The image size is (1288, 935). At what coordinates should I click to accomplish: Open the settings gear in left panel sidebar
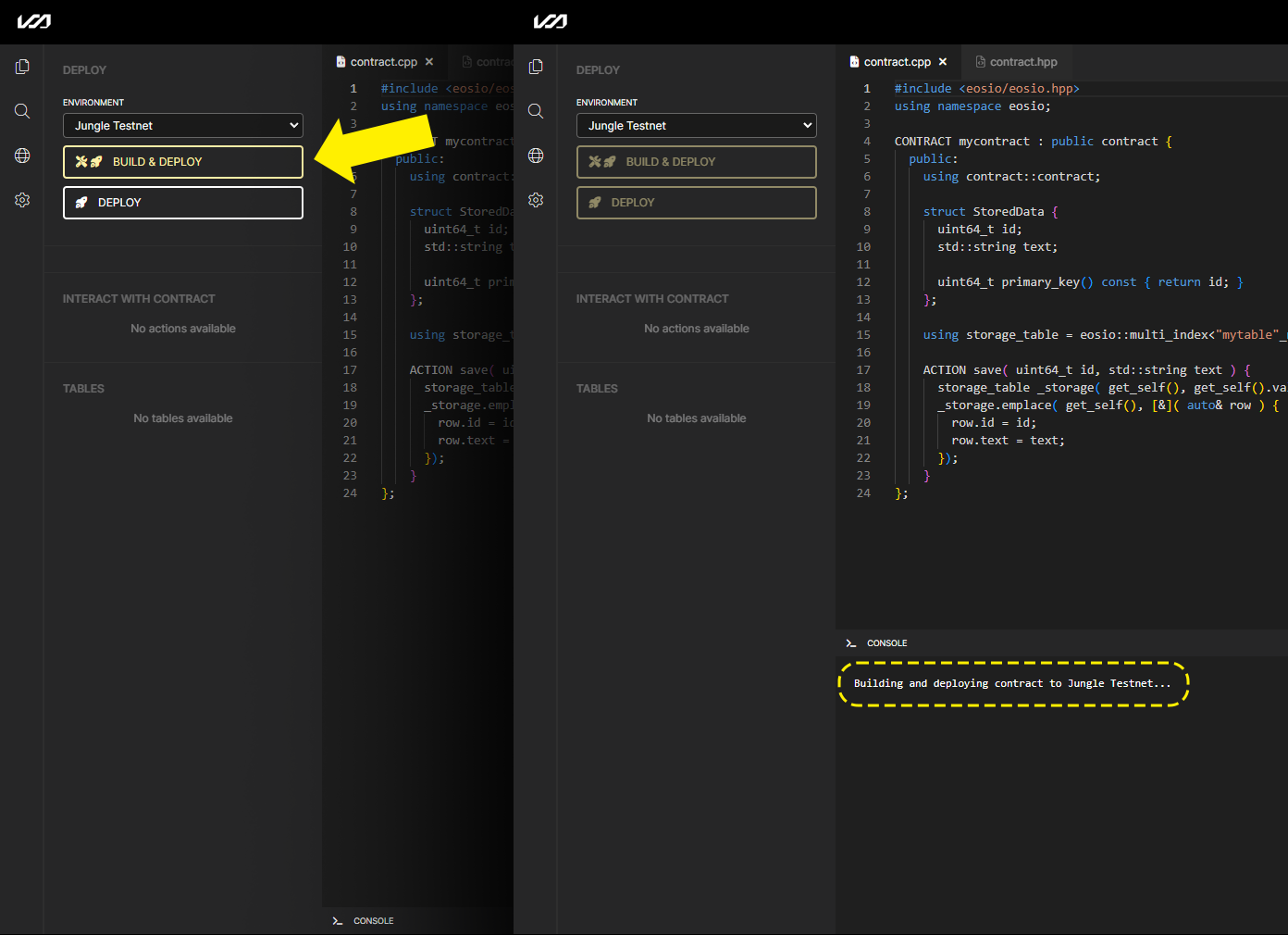[x=22, y=200]
